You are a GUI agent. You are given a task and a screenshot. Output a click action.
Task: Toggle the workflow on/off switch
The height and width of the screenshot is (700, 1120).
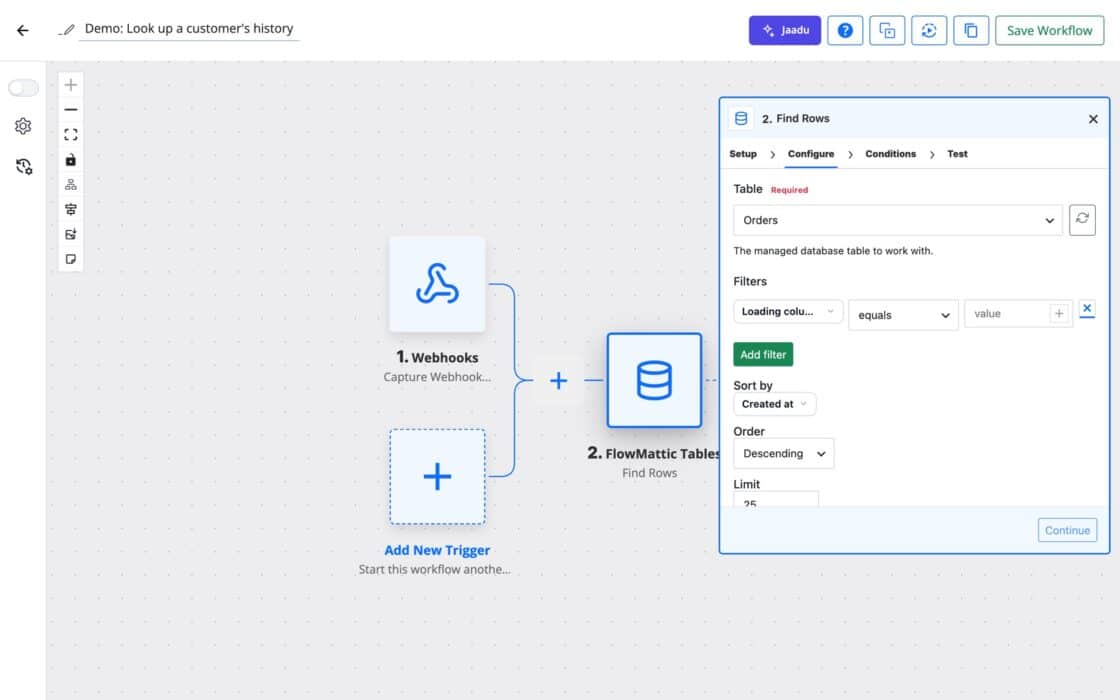(23, 87)
